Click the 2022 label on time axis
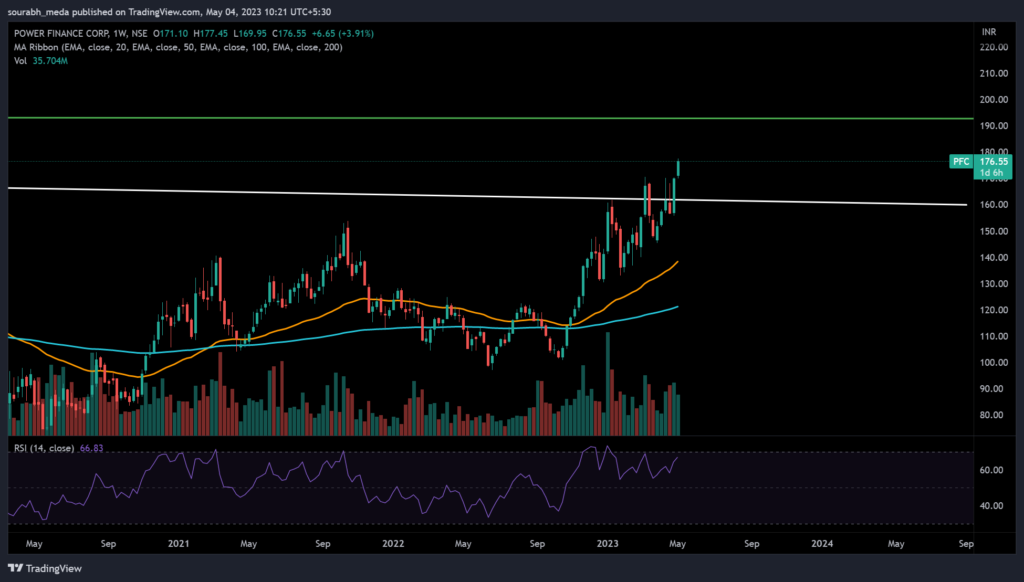Screen dimensions: 1024x582 point(393,543)
